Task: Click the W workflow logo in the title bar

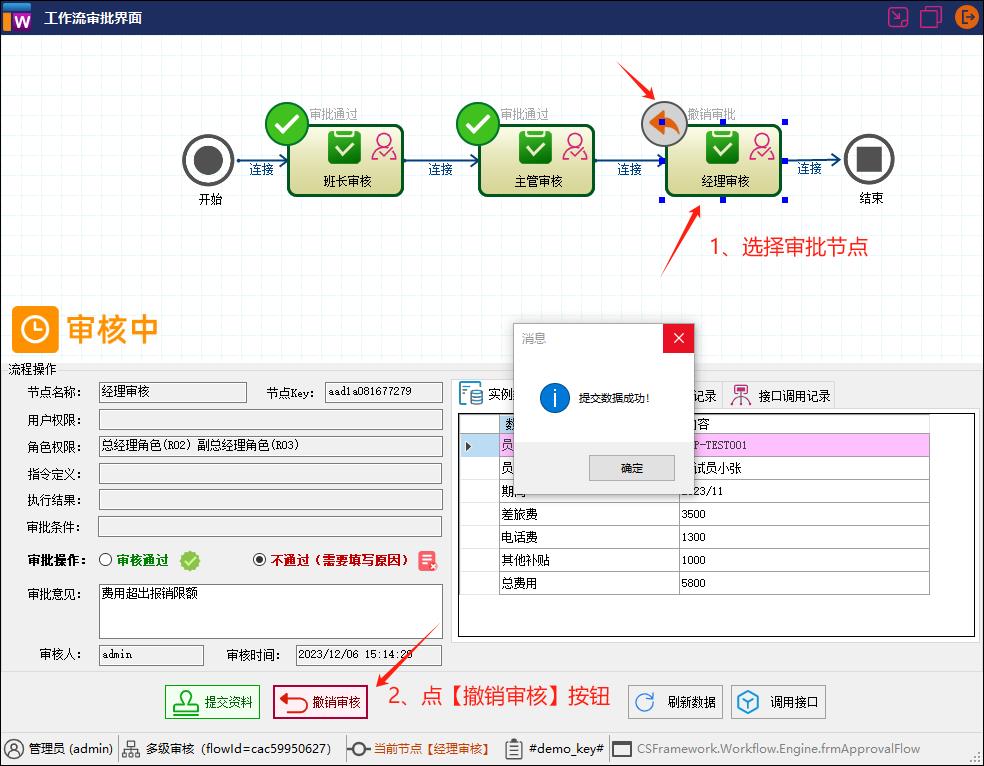Action: pyautogui.click(x=18, y=17)
